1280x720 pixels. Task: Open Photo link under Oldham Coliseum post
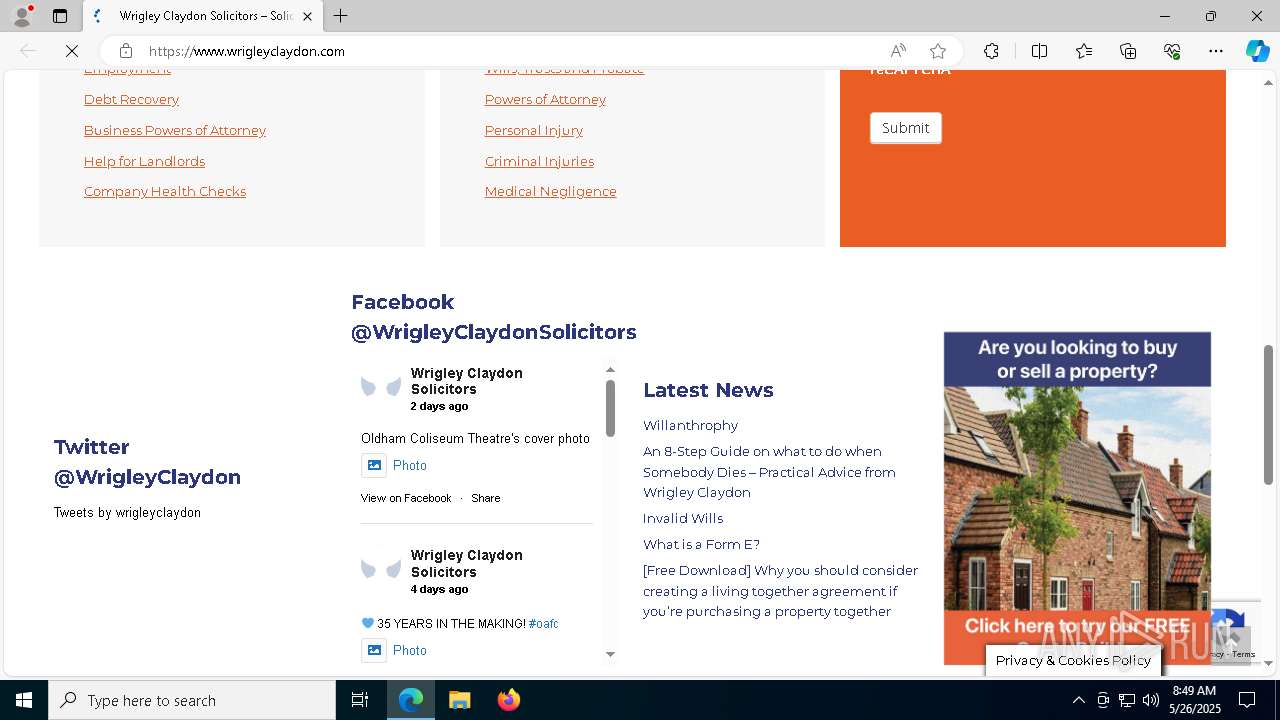pyautogui.click(x=409, y=465)
